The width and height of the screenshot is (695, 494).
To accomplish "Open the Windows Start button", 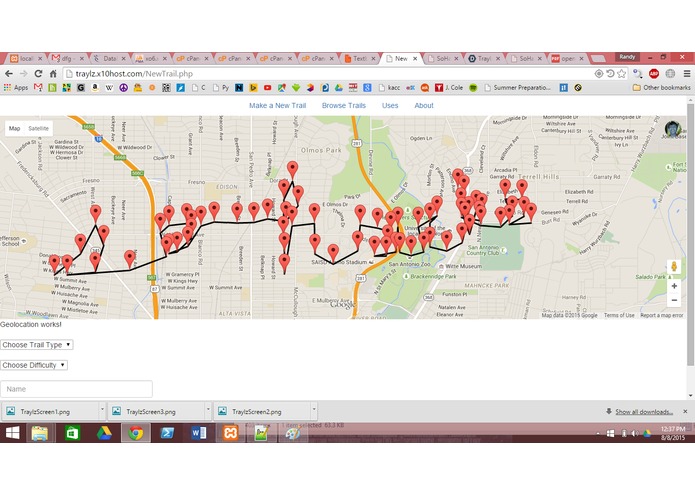I will tap(12, 433).
